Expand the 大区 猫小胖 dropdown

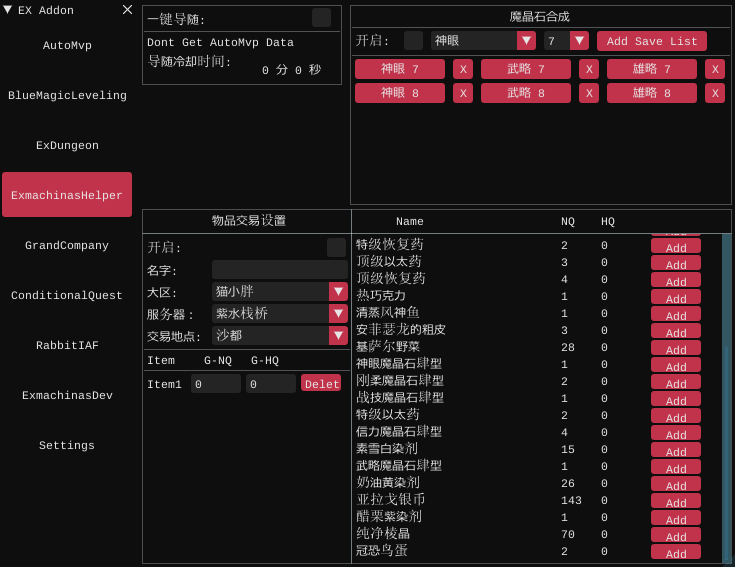(338, 292)
